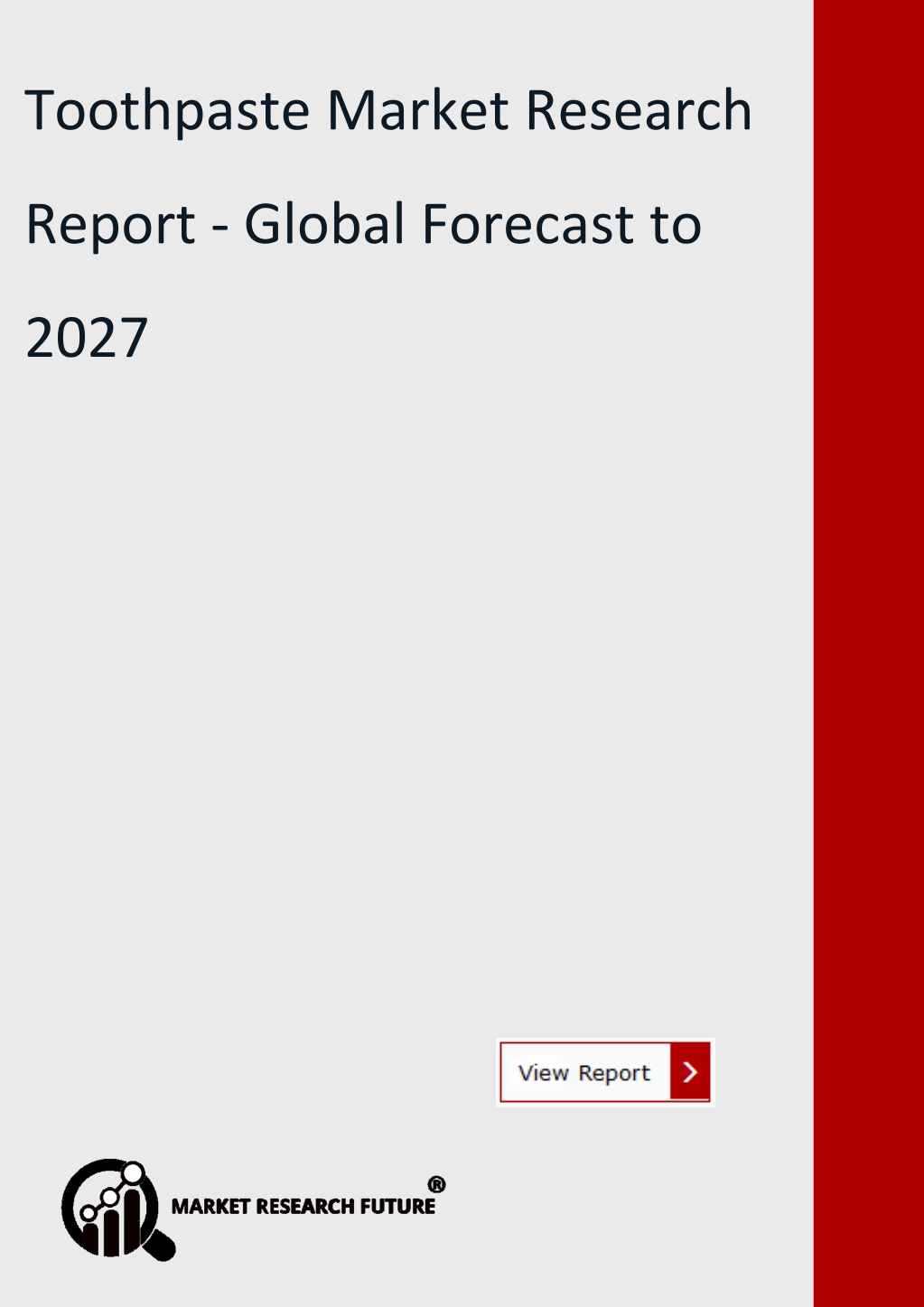Viewport: 924px width, 1307px height.
Task: Click the View Report button
Action: (x=605, y=1072)
